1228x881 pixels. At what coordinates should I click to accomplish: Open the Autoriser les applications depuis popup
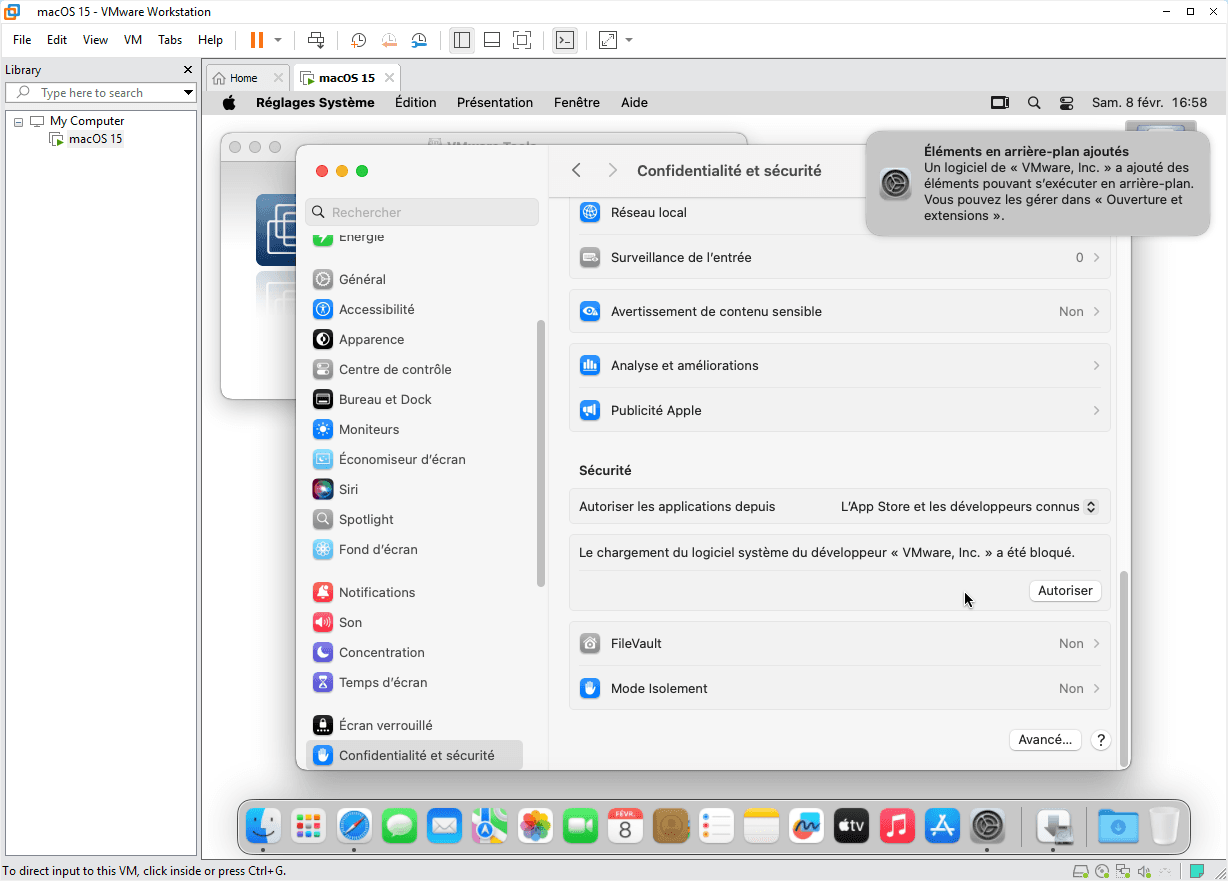tap(970, 506)
